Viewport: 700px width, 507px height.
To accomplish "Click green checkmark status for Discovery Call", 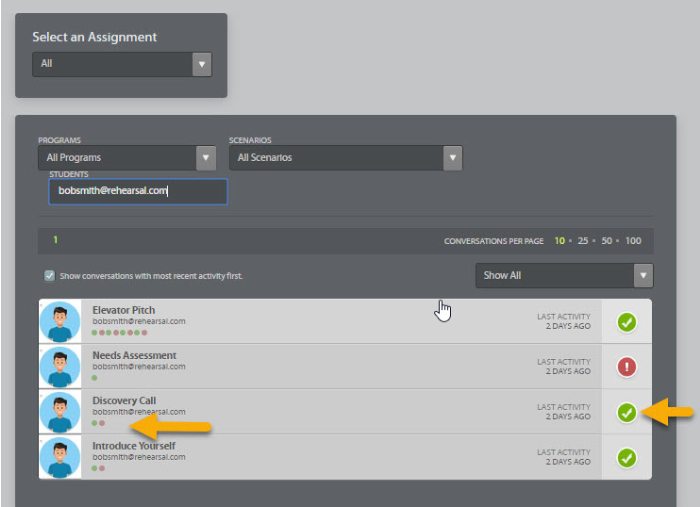I will coord(626,412).
